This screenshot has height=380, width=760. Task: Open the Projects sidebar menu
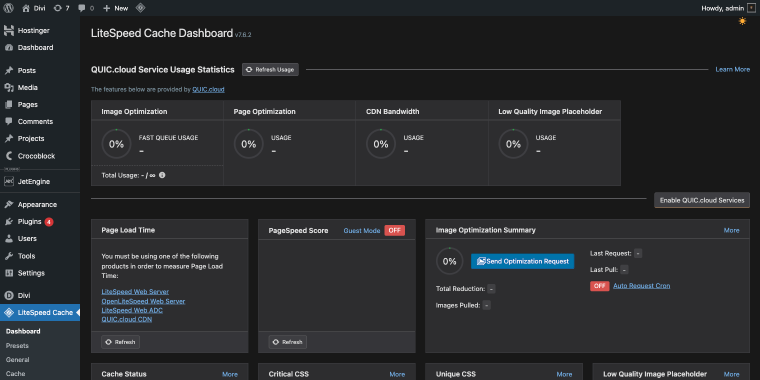[x=40, y=138]
